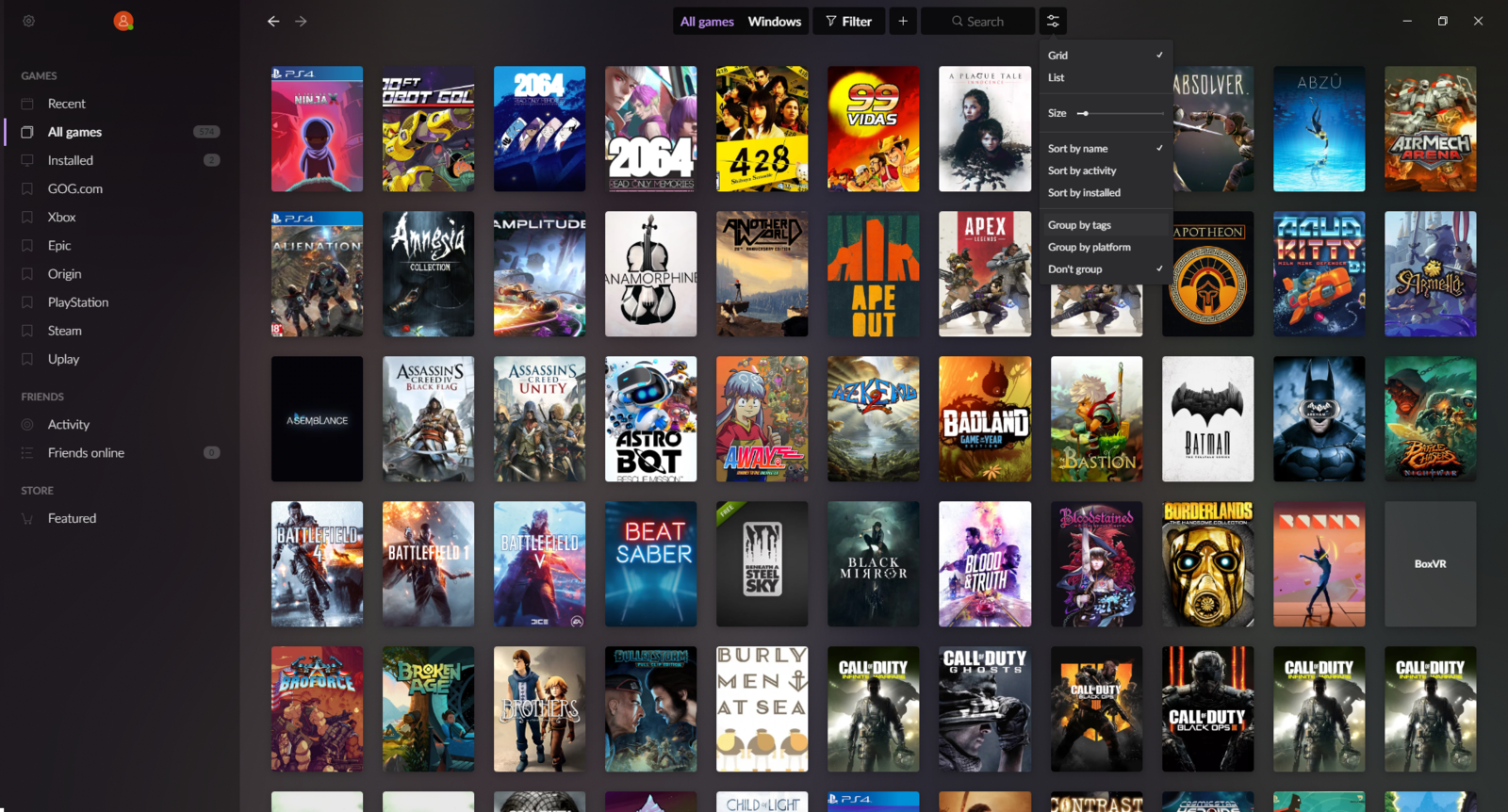Open the AirMech Arena game cover

click(x=1430, y=129)
